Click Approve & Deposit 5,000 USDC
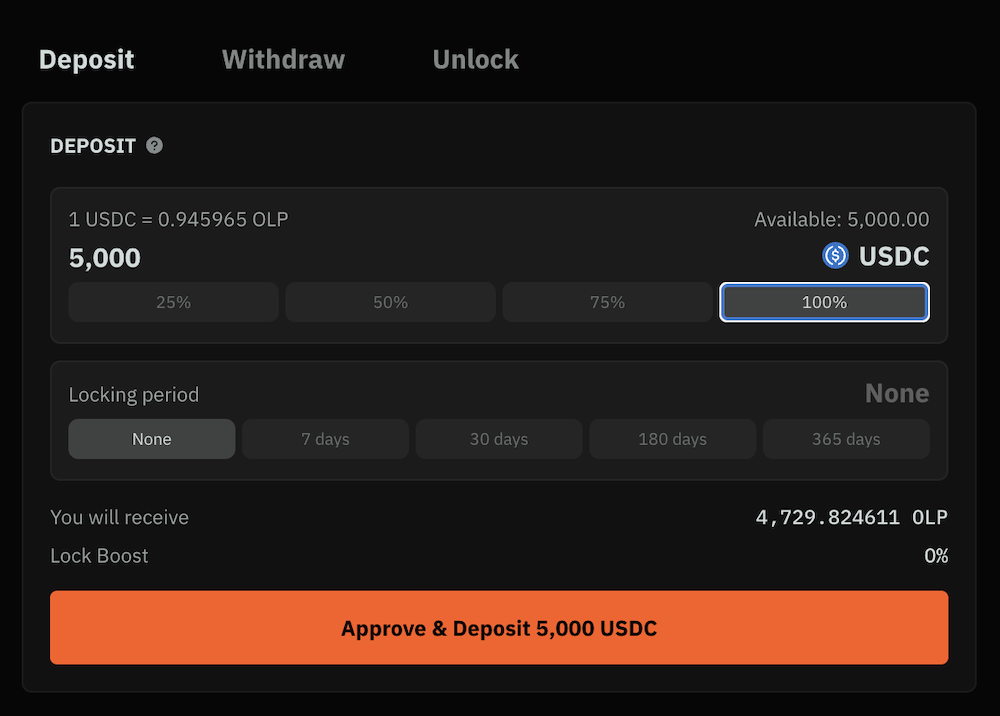This screenshot has height=716, width=1000. (x=499, y=628)
